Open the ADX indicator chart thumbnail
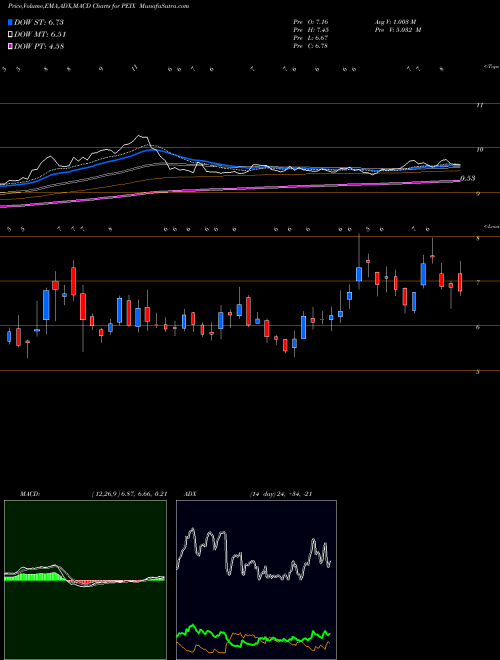The height and width of the screenshot is (660, 500). [x=256, y=580]
